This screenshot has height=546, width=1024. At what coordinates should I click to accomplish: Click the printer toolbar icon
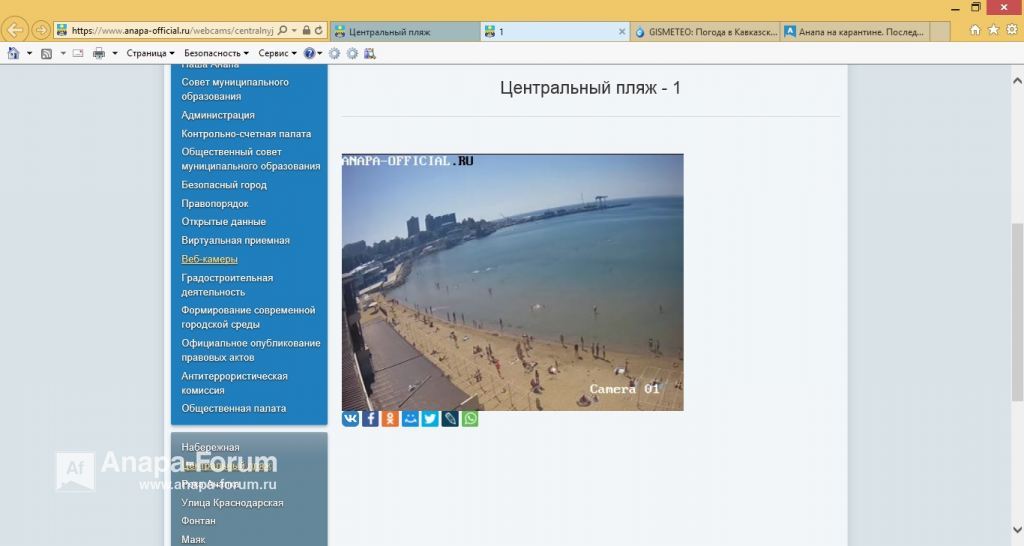[99, 54]
